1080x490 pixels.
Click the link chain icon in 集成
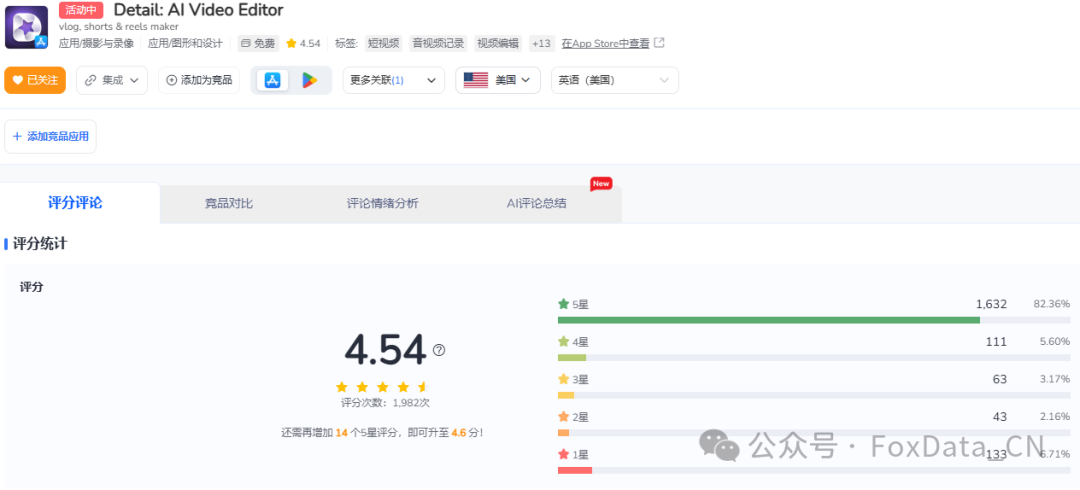[90, 80]
